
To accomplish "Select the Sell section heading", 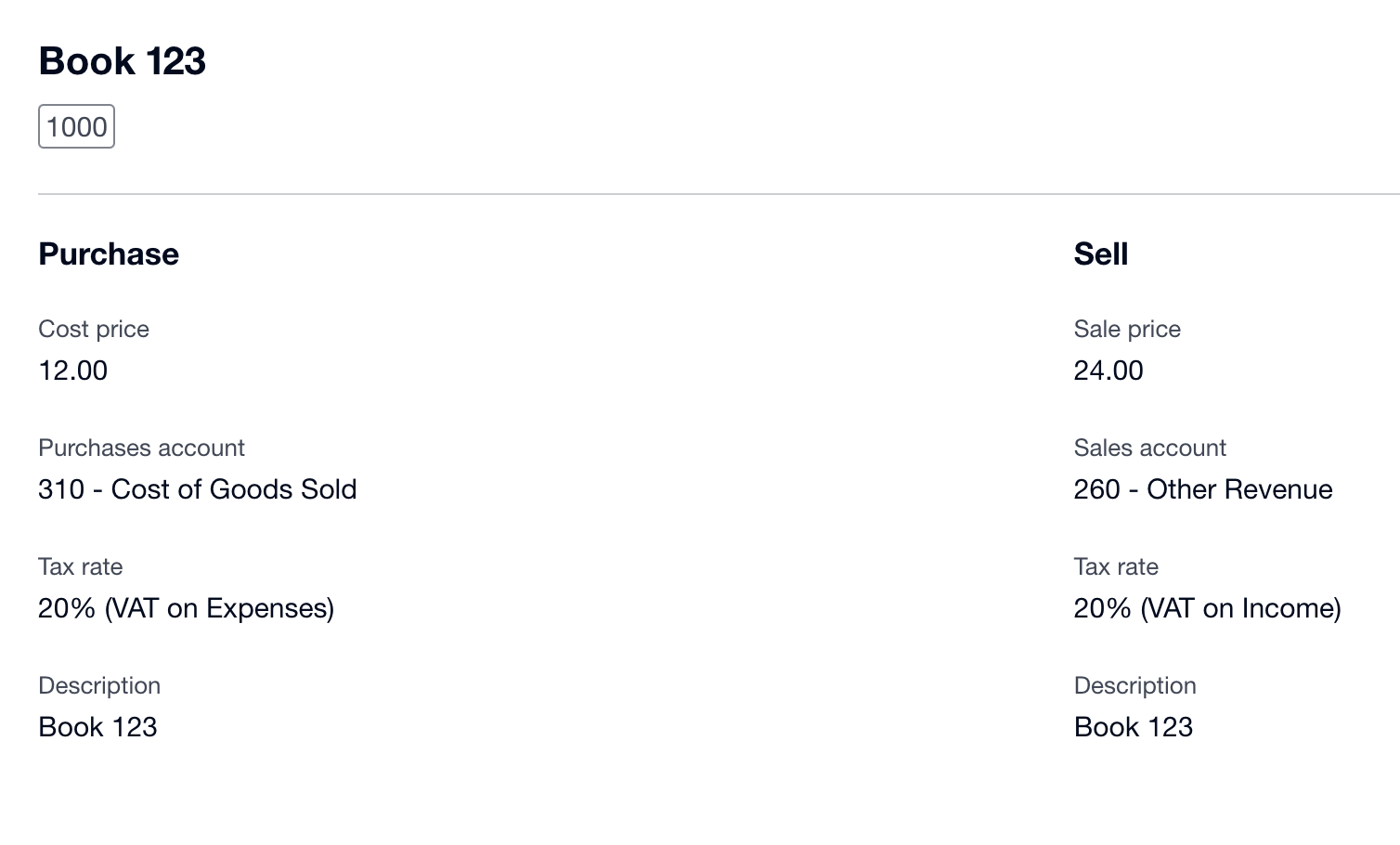I will pyautogui.click(x=1100, y=254).
